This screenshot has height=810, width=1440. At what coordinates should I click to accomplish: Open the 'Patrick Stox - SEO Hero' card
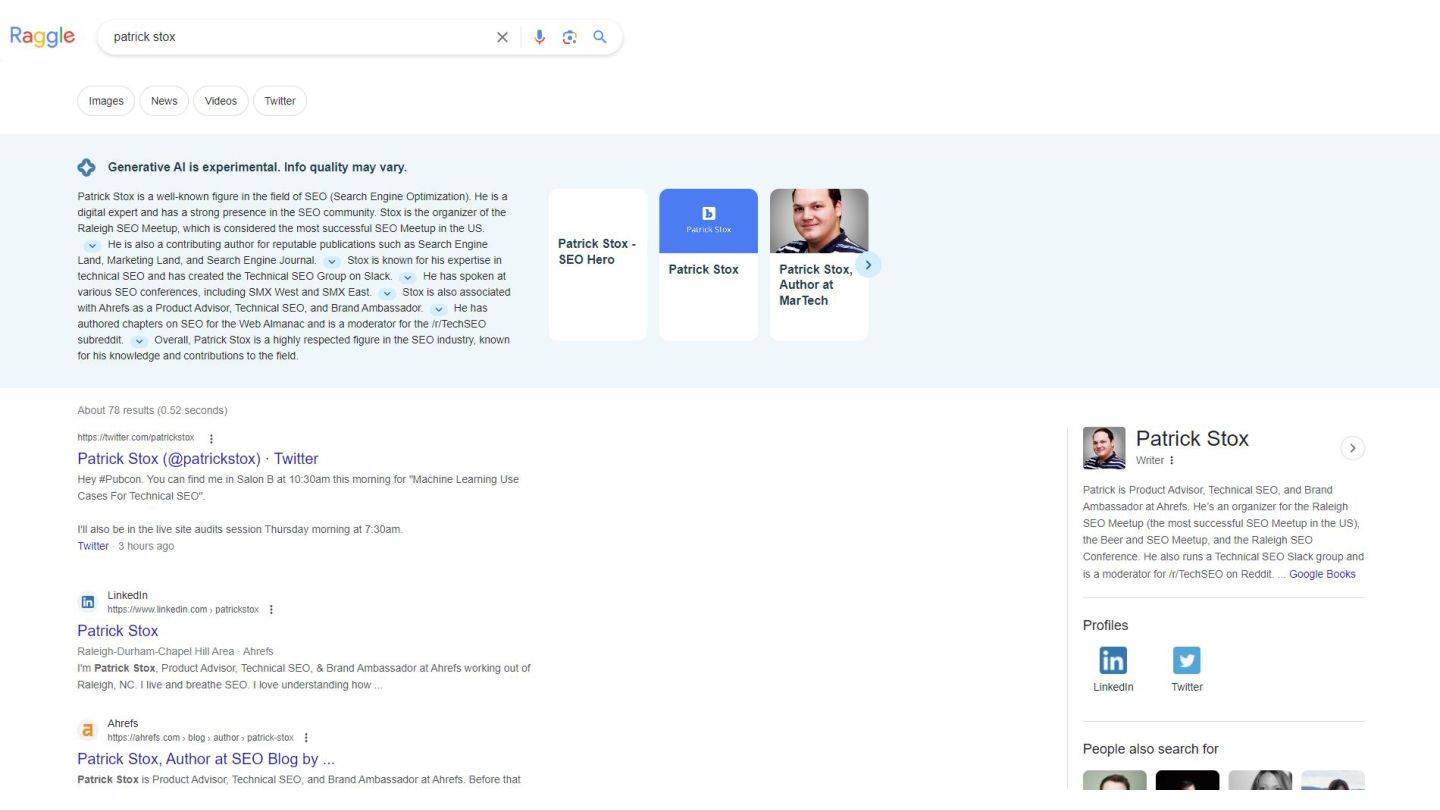click(598, 265)
